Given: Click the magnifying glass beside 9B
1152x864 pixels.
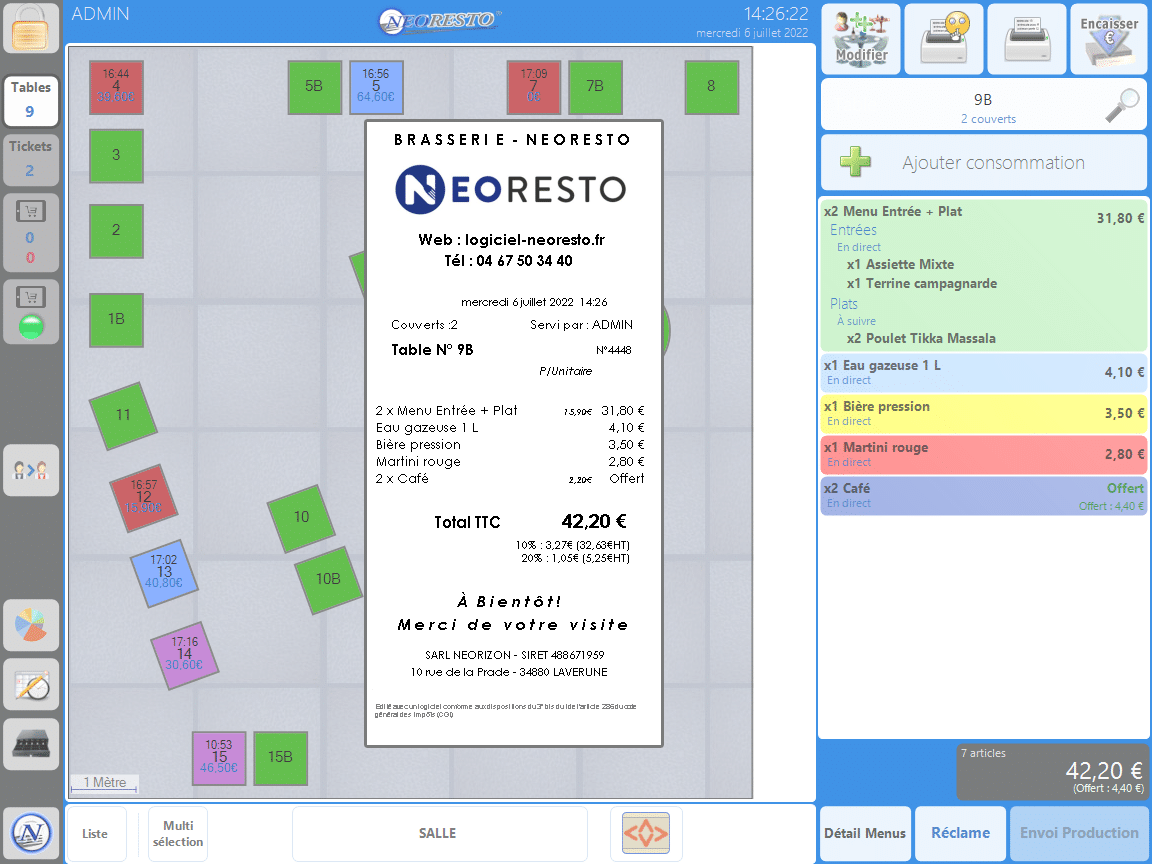Looking at the screenshot, I should click(x=1122, y=106).
